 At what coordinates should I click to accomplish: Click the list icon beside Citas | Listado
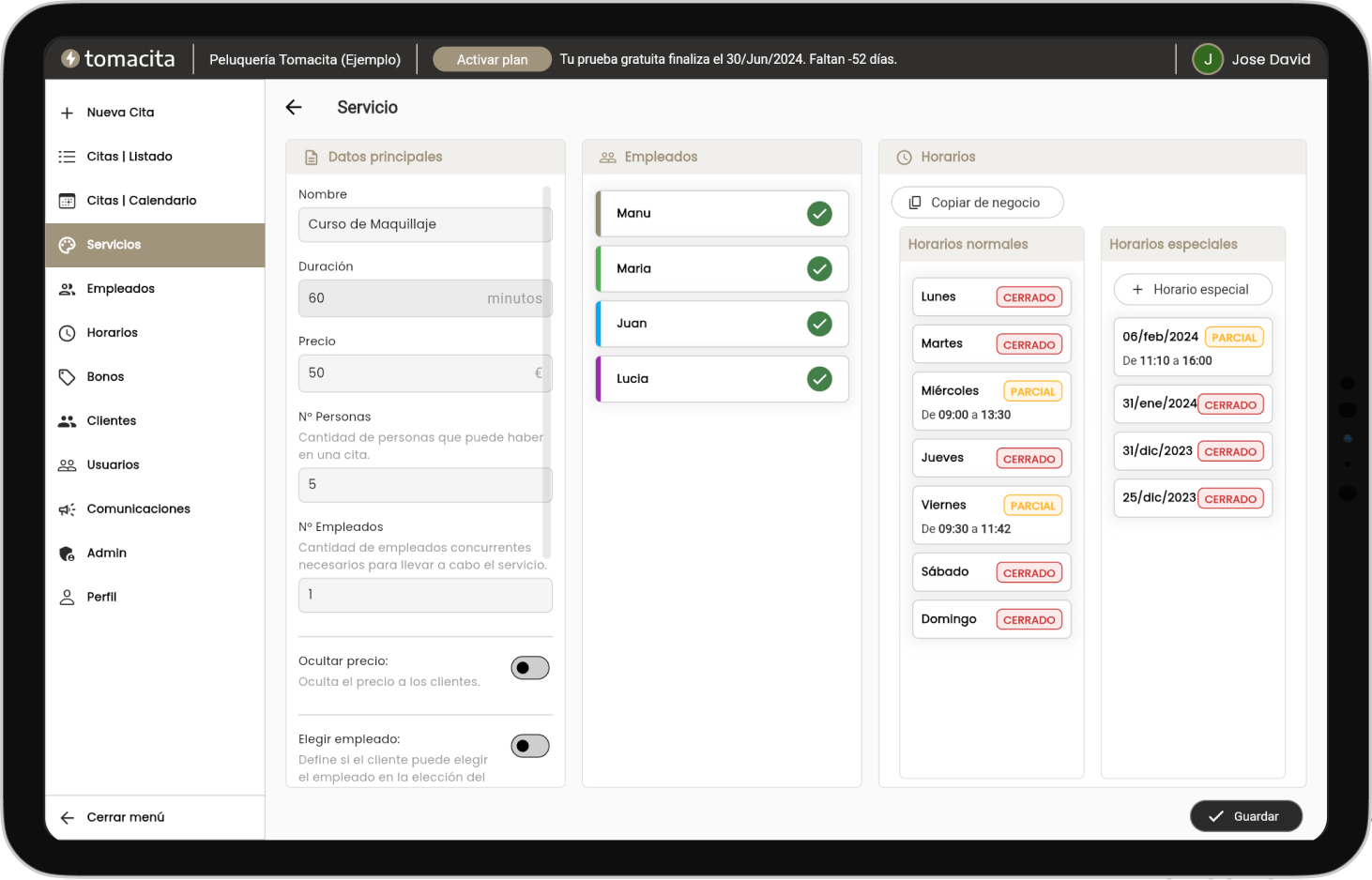point(67,157)
